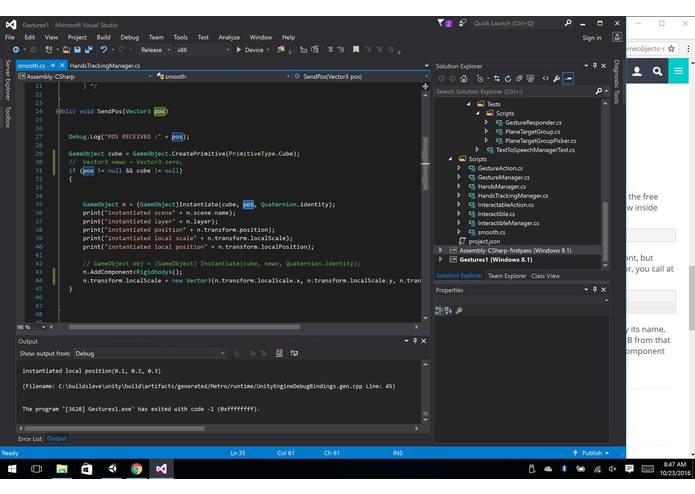
Task: Click Refresh icon in Solution Explorer toolbar
Action: 508,78
